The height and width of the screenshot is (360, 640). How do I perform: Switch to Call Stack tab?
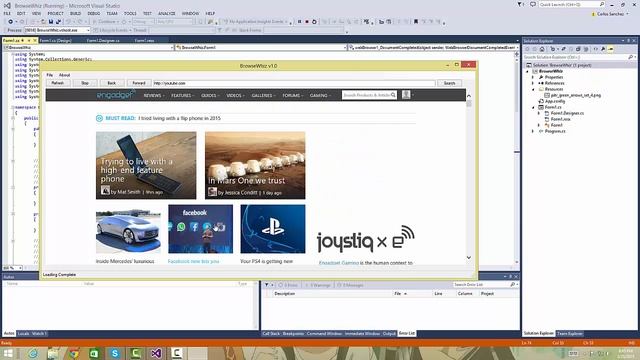click(x=271, y=333)
